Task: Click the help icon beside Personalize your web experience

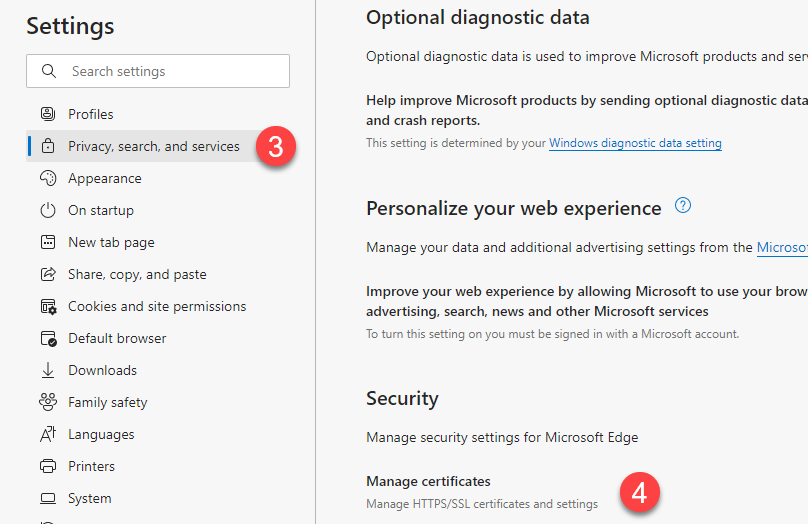Action: point(683,206)
